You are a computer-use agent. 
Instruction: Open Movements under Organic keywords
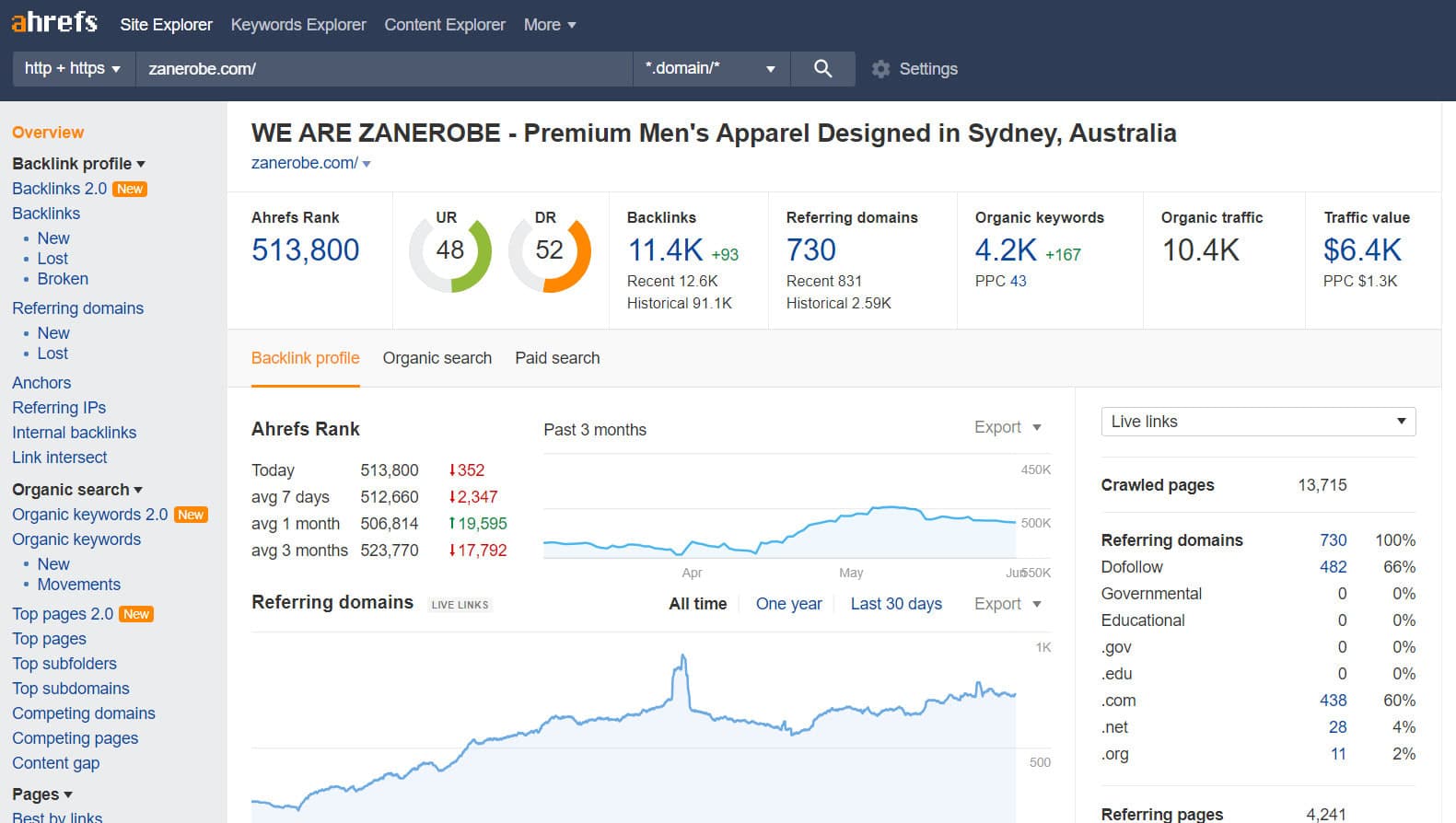(x=79, y=585)
